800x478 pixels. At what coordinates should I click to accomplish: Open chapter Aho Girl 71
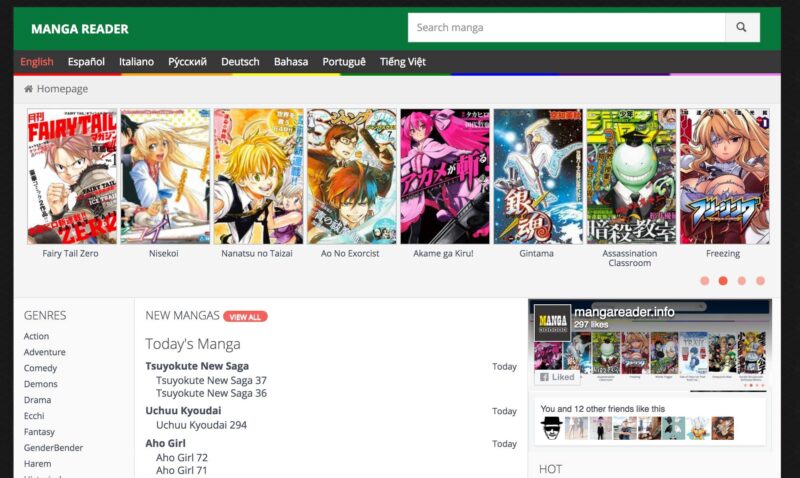(182, 470)
